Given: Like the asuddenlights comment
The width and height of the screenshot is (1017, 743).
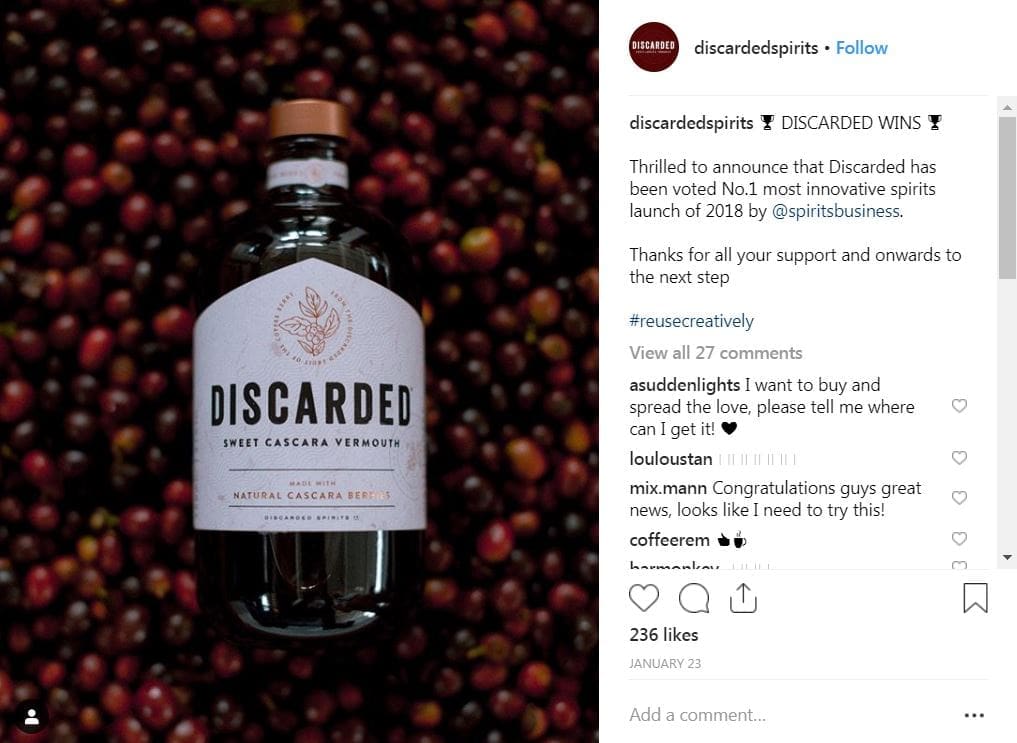Looking at the screenshot, I should click(959, 406).
